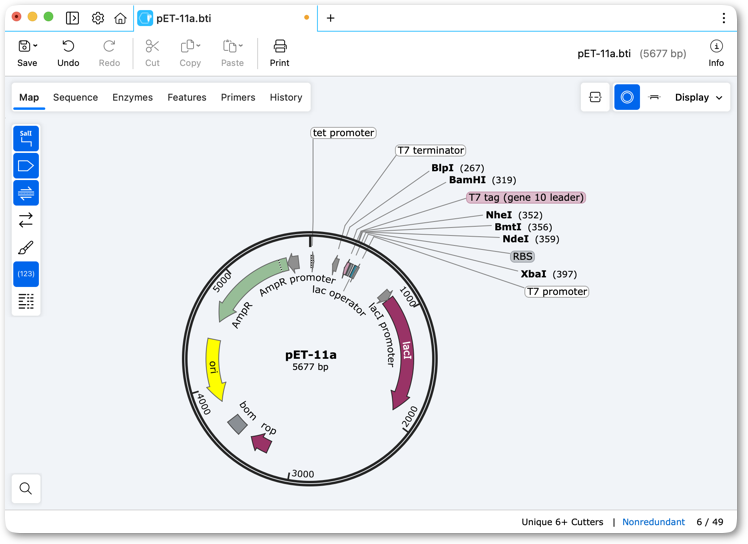This screenshot has width=748, height=544.
Task: Select the paintbrush color tool
Action: tap(26, 247)
